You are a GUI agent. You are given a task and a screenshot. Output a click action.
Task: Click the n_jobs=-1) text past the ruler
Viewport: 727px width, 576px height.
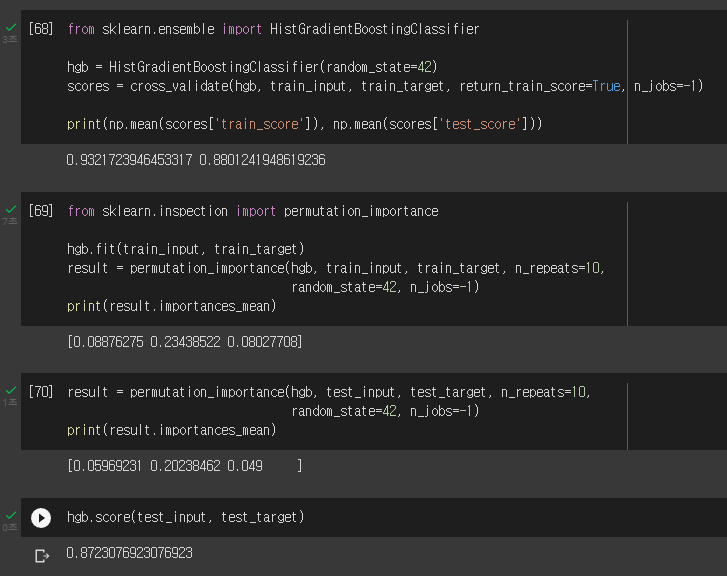point(668,86)
